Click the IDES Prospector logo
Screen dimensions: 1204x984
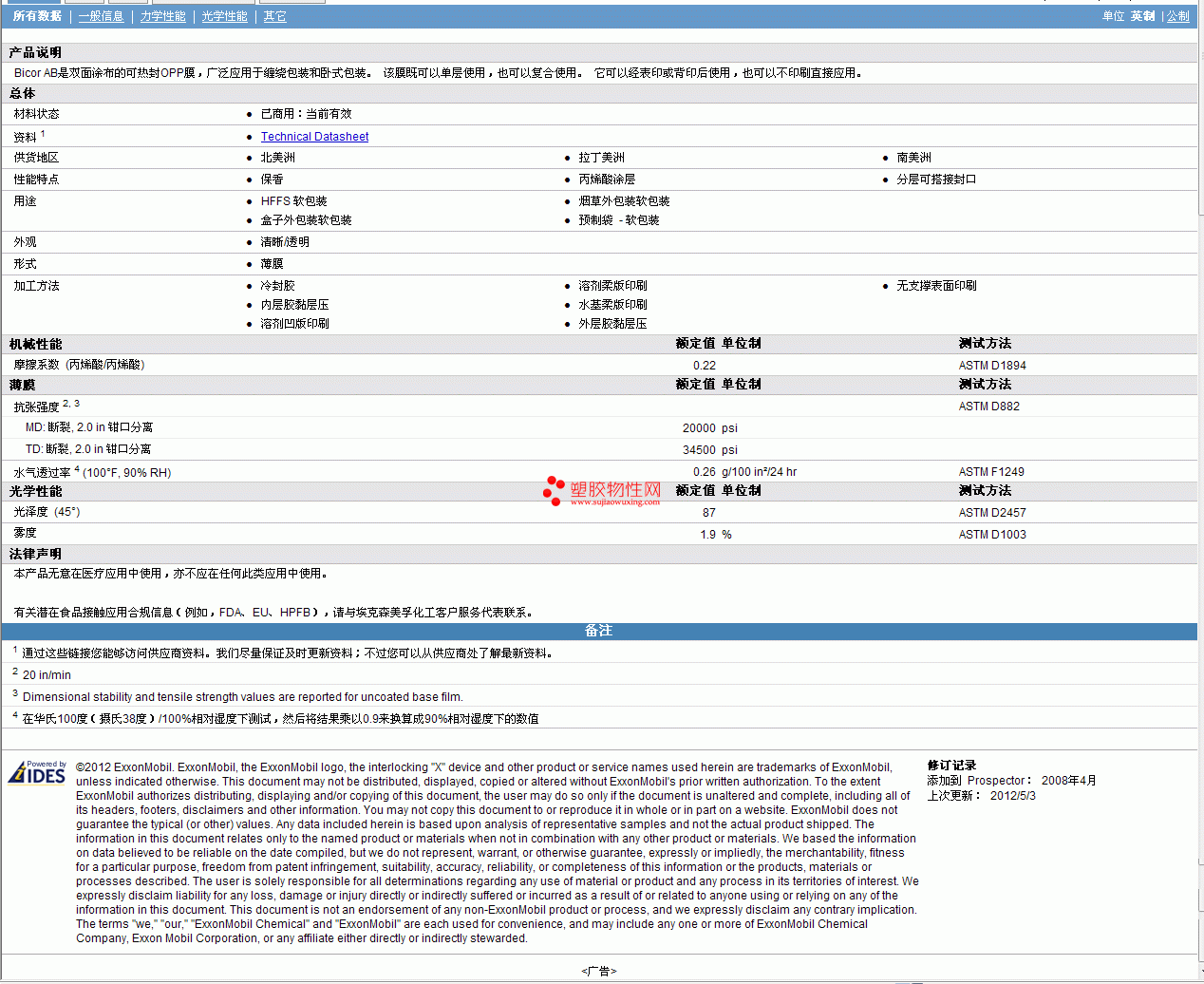38,772
